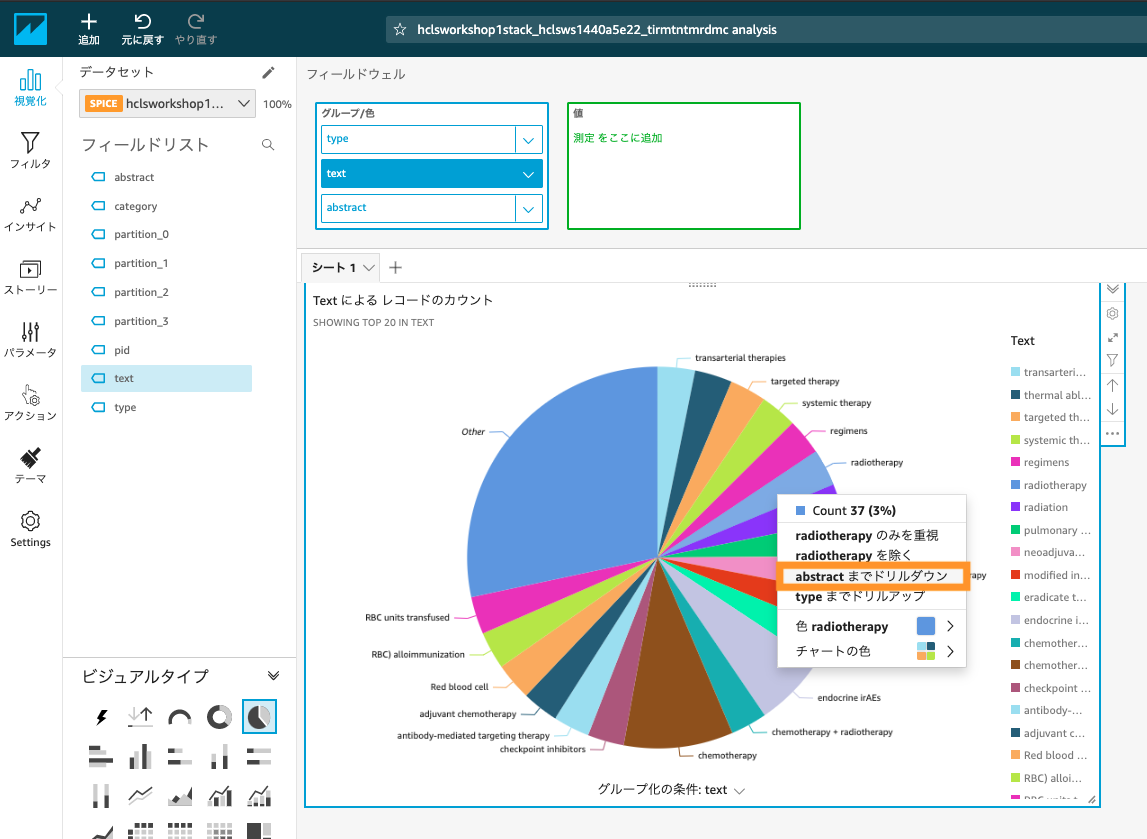Select 'radiotherapy のみを重視' menu option

[x=867, y=535]
